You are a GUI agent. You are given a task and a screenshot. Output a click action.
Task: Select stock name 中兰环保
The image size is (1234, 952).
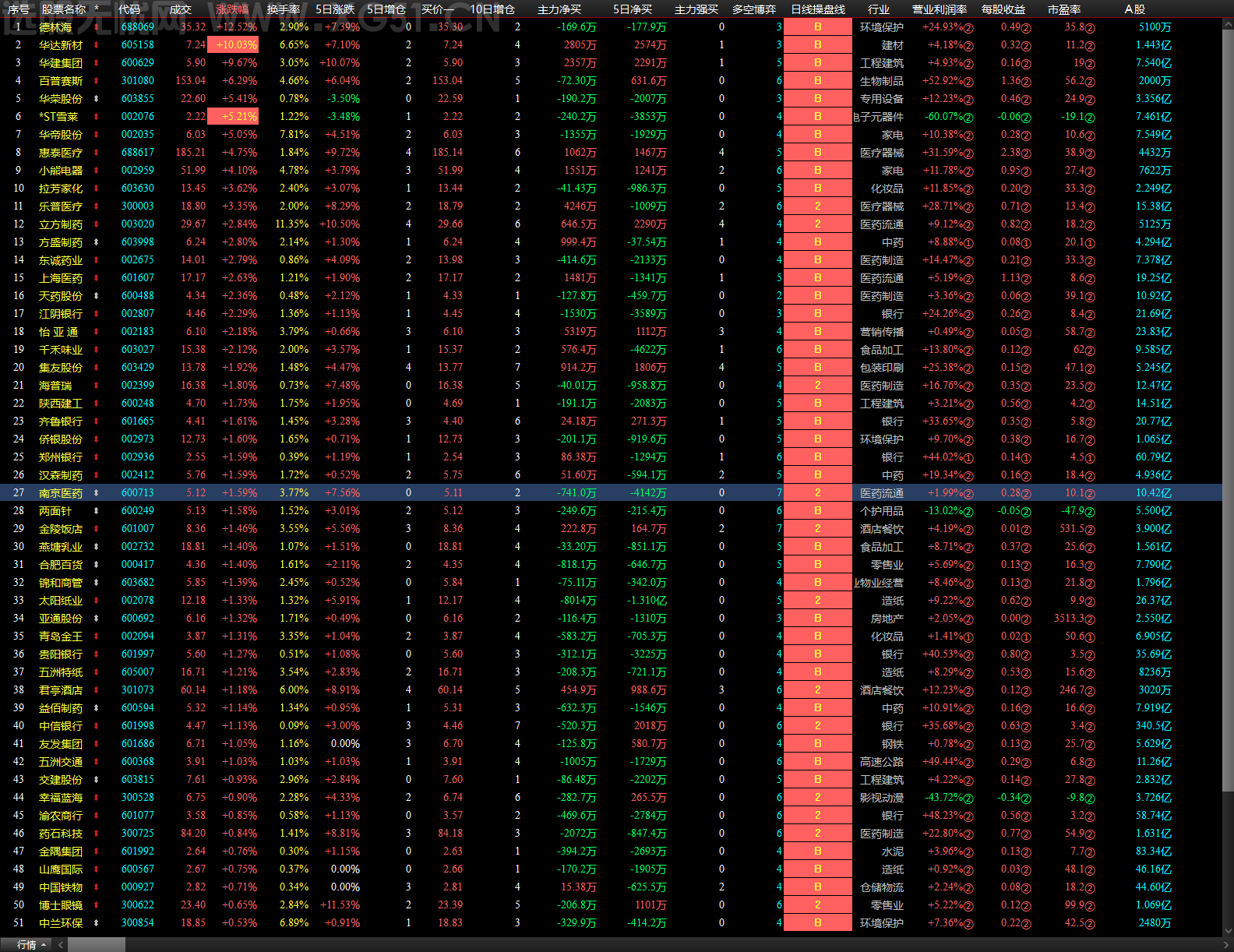(x=61, y=923)
